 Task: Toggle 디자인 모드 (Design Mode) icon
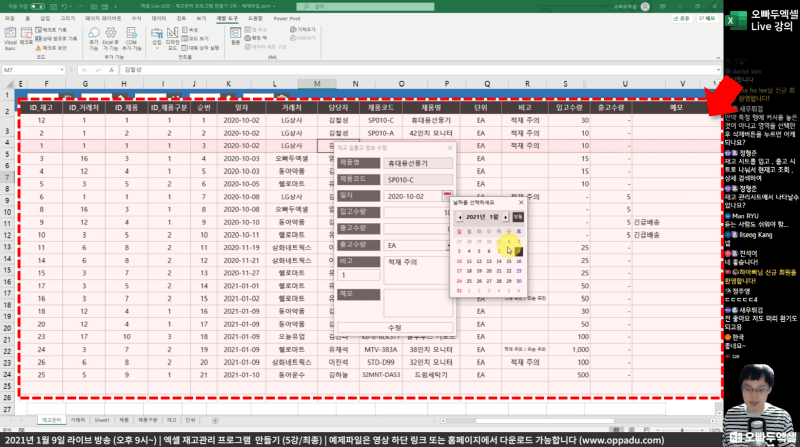[173, 41]
